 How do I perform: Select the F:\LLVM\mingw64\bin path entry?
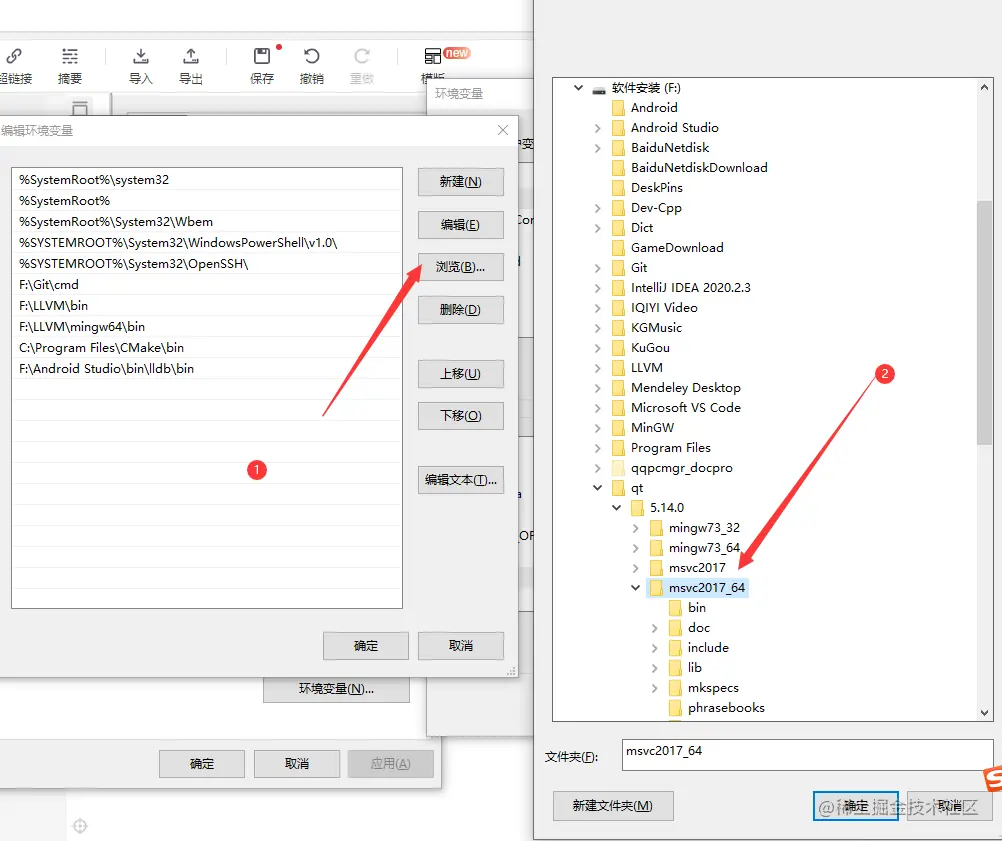click(x=207, y=327)
